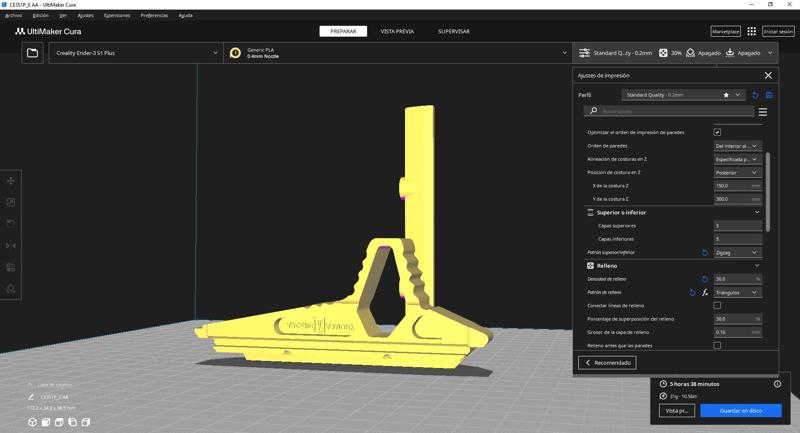
Task: Select the Mirror tool in left toolbar
Action: click(x=11, y=245)
